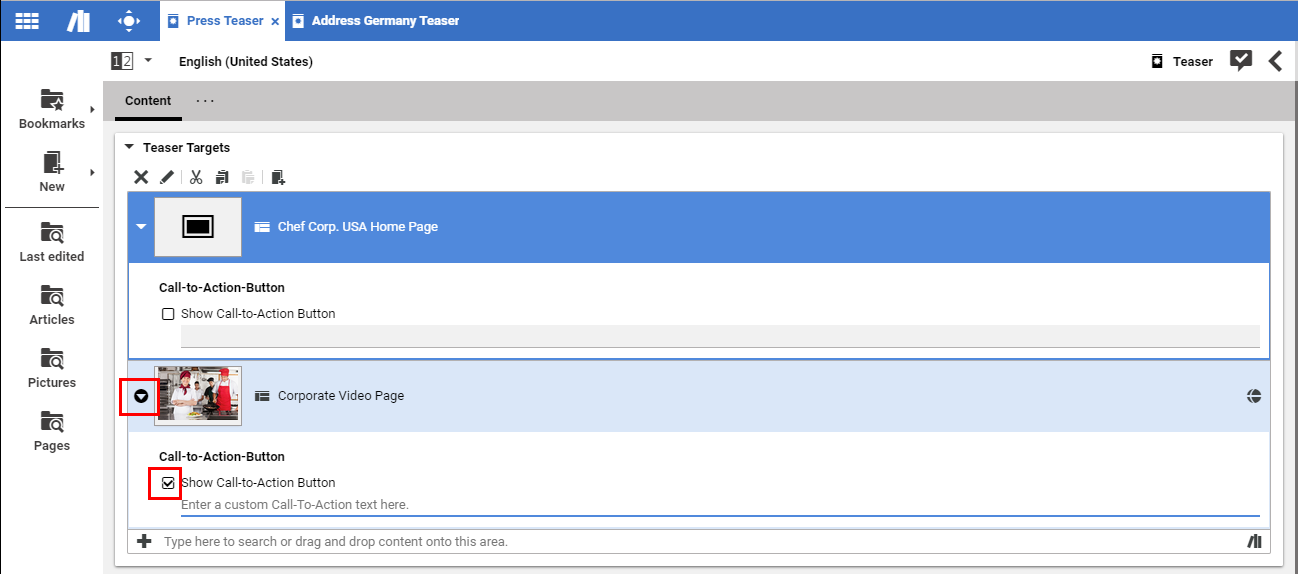Select Chef Corp. USA Home Page link
This screenshot has width=1298, height=574.
pyautogui.click(x=358, y=227)
